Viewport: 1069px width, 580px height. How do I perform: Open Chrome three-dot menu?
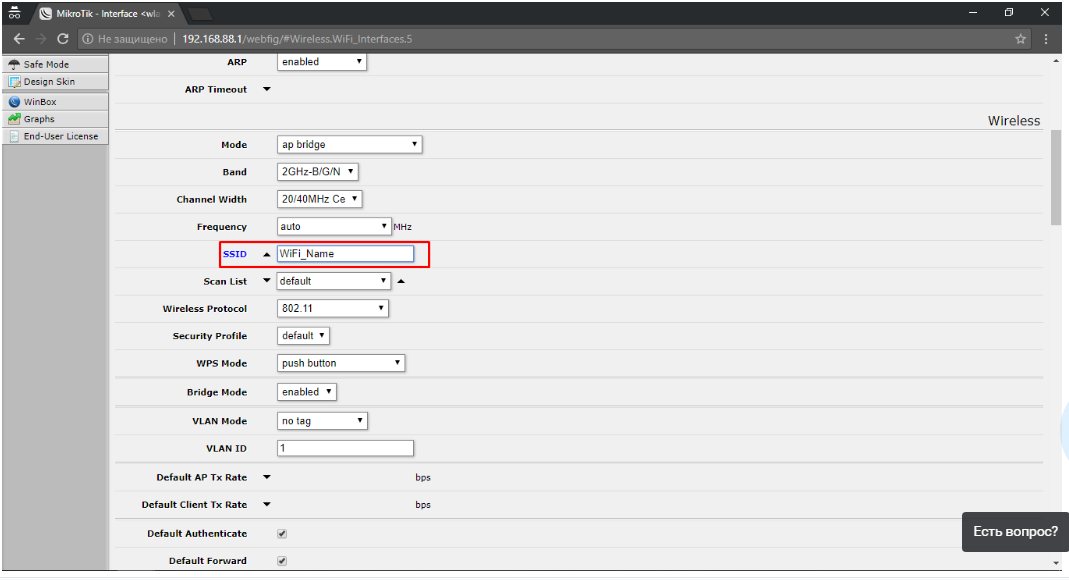coord(1046,39)
